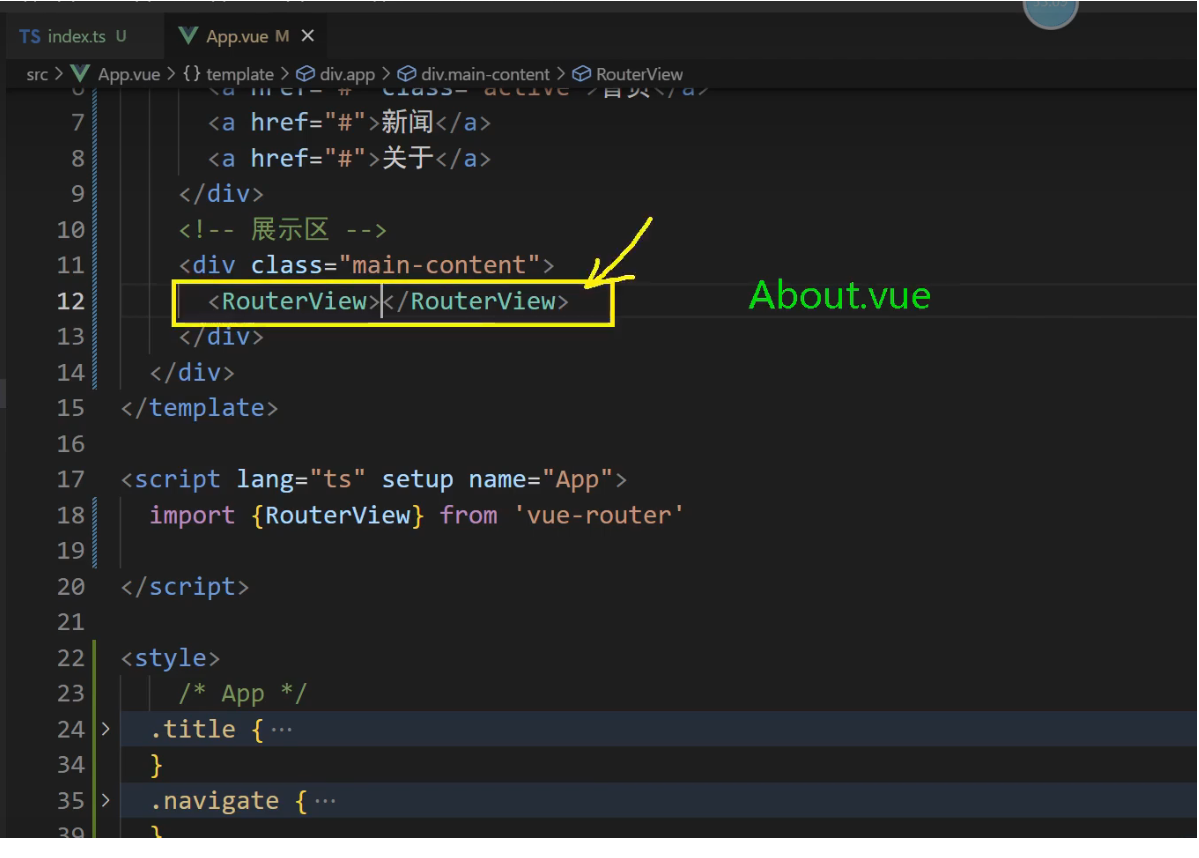This screenshot has height=858, width=1199.
Task: Open src in the breadcrumb
Action: click(x=37, y=74)
